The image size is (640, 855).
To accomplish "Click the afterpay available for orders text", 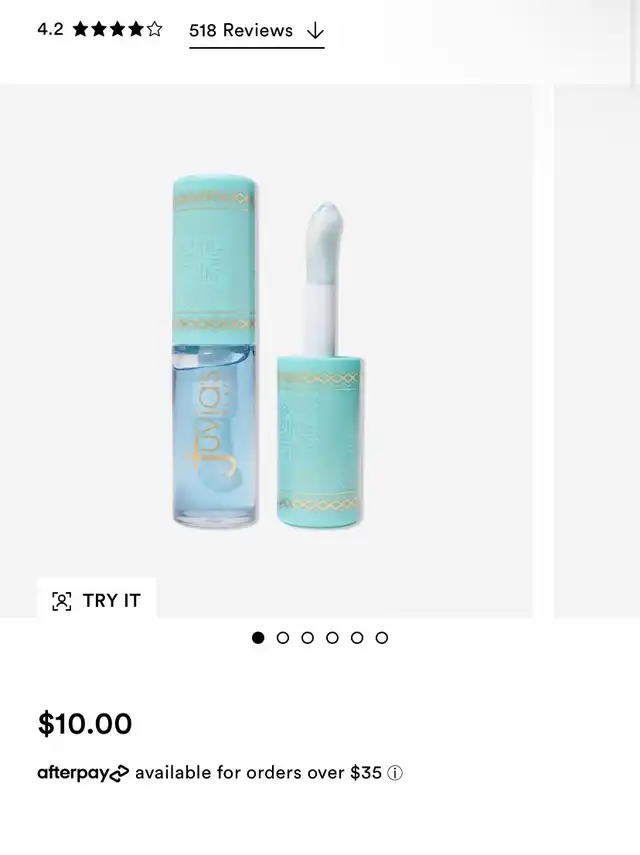I will pos(258,773).
